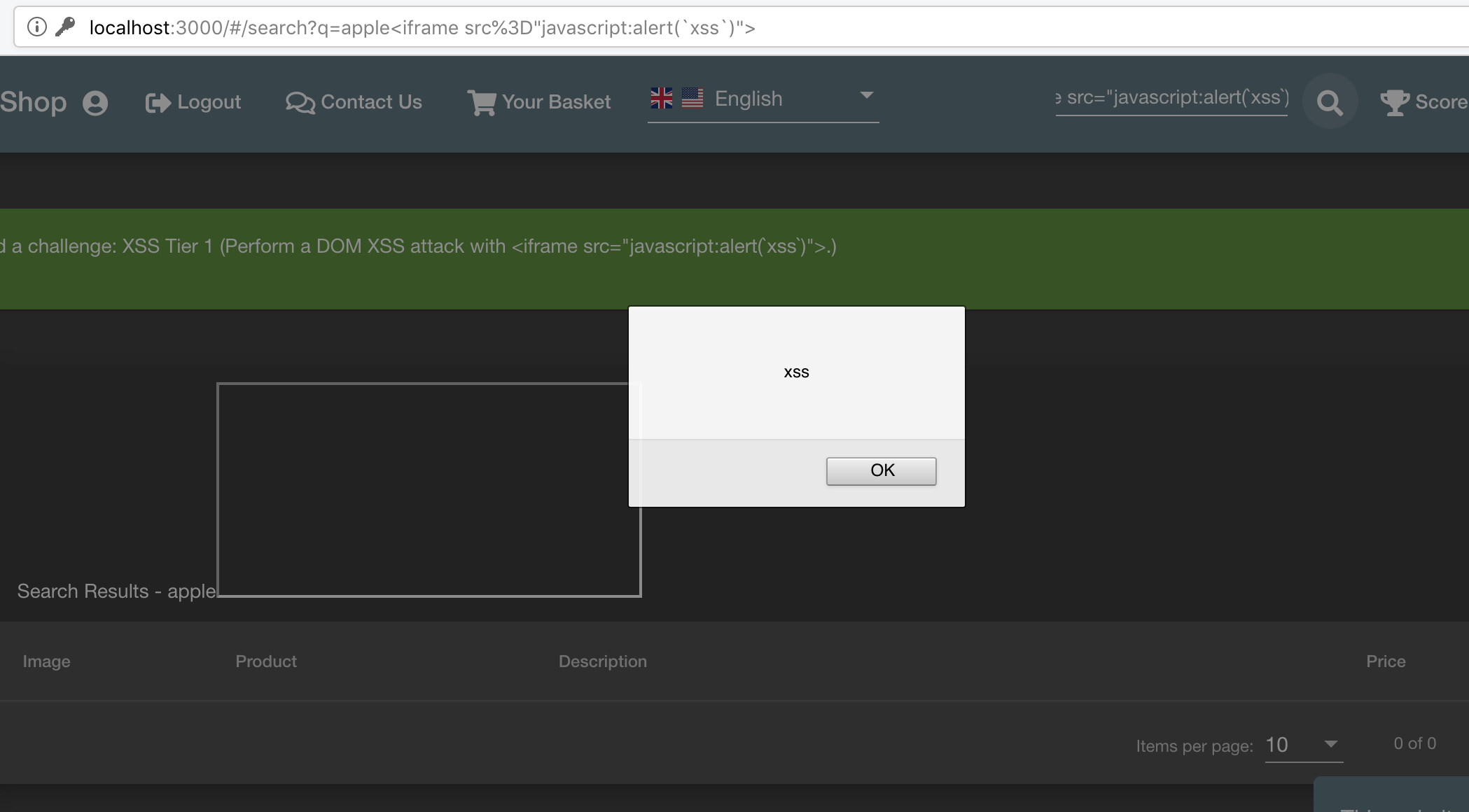Click the search input field in navbar
Screen dimensions: 1469x812
point(1171,98)
